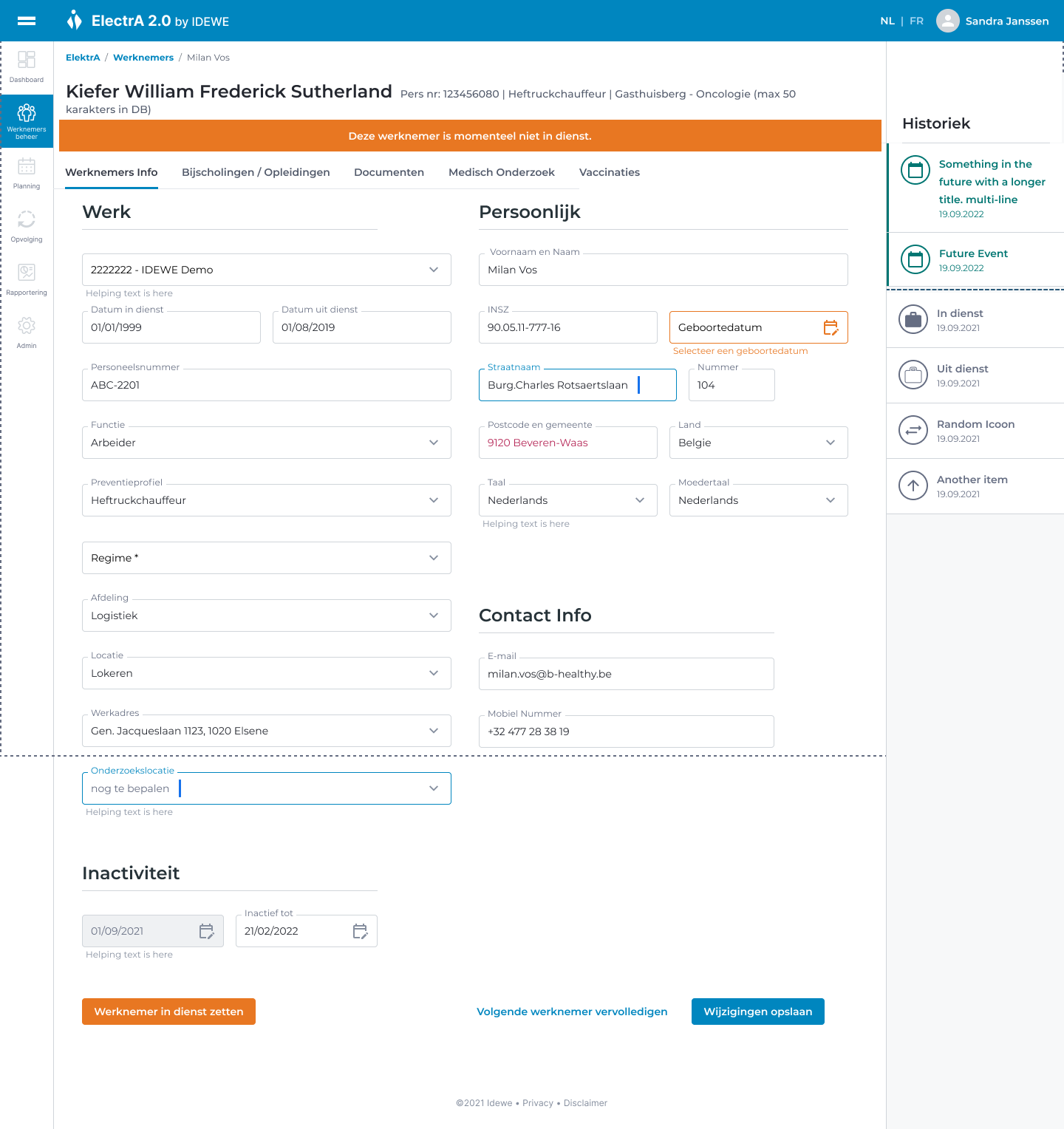This screenshot has width=1064, height=1129.
Task: Click into the E-mail input field
Action: pyautogui.click(x=626, y=674)
